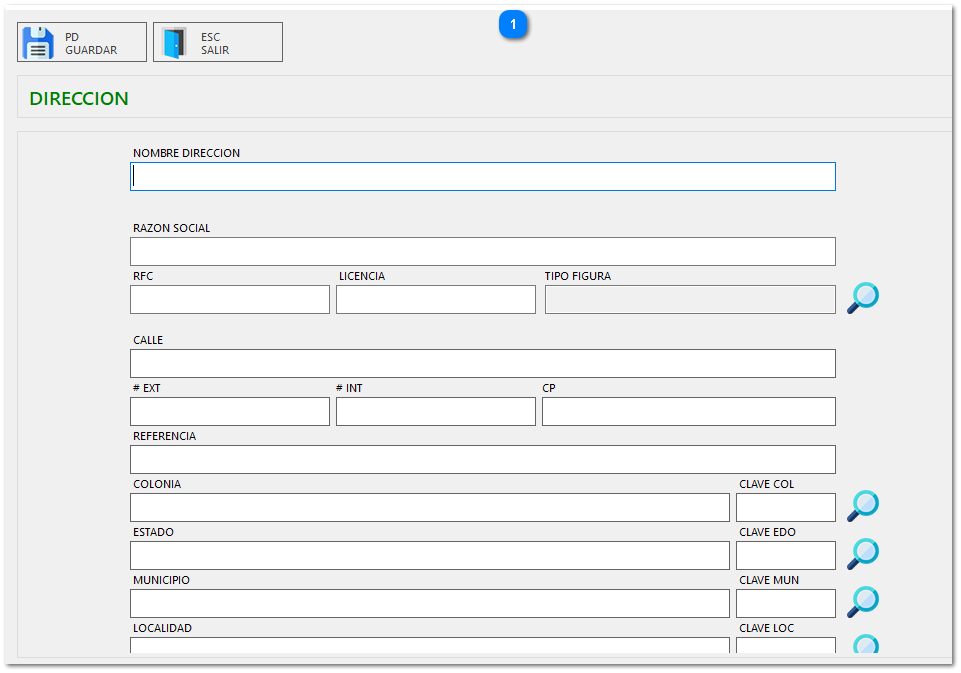Click the CP postal code field
This screenshot has height=673, width=961.
(688, 412)
